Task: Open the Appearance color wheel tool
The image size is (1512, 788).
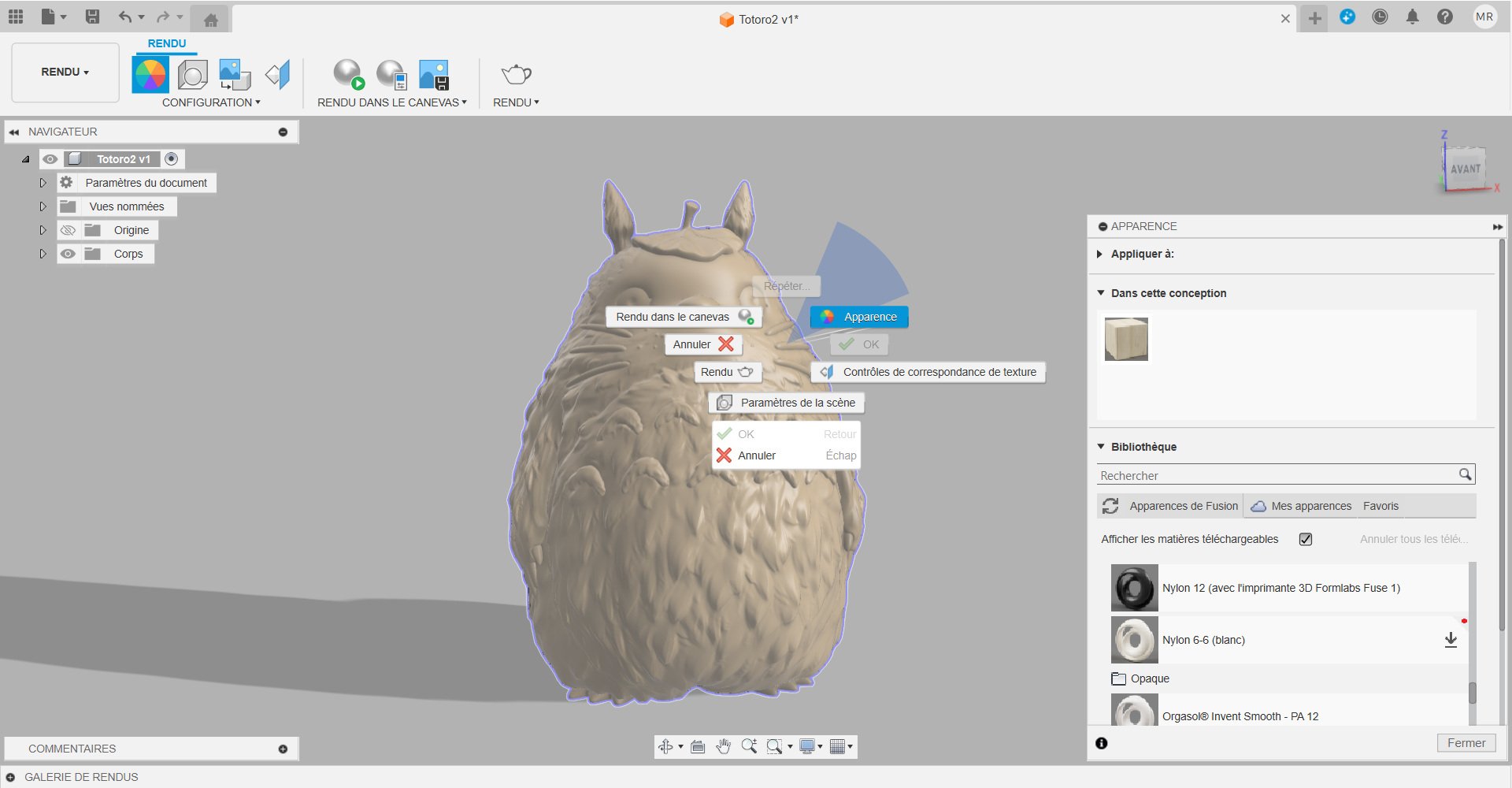Action: (x=150, y=75)
